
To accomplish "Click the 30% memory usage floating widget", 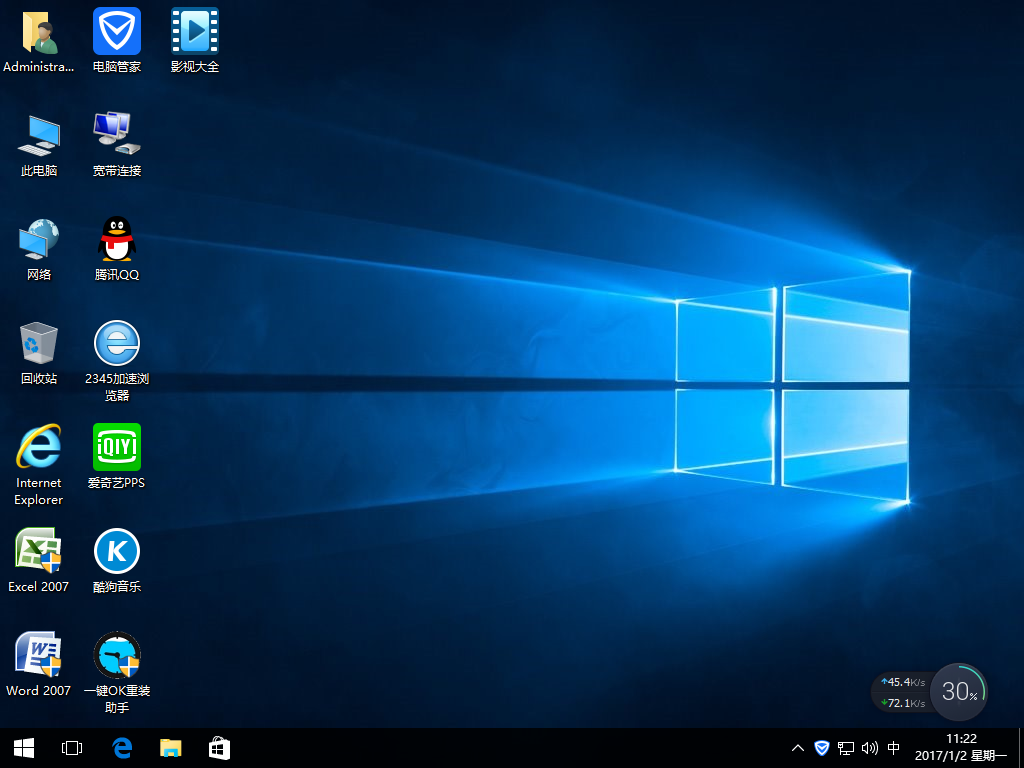I will (959, 691).
